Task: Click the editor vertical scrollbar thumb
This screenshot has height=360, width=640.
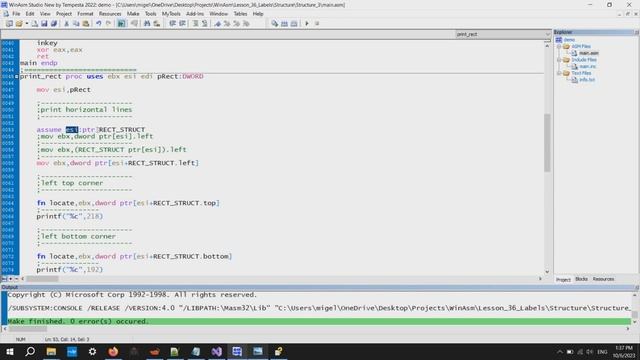Action: [x=547, y=143]
